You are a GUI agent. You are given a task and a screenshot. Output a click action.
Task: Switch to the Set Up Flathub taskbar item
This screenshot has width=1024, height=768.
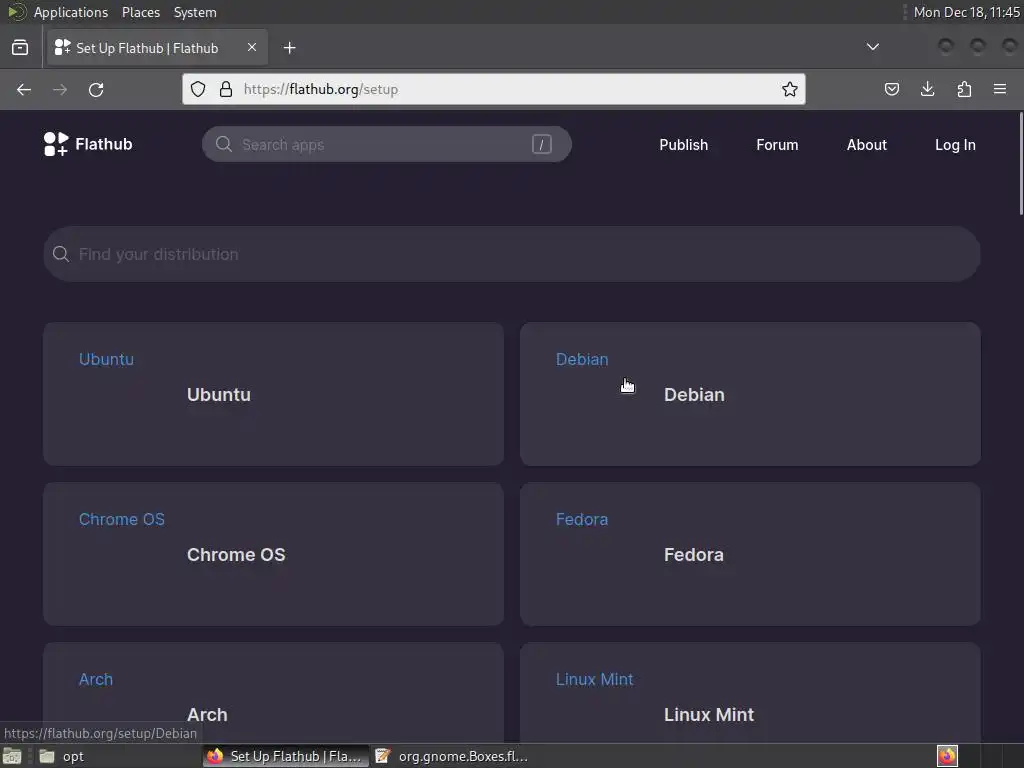click(x=285, y=756)
